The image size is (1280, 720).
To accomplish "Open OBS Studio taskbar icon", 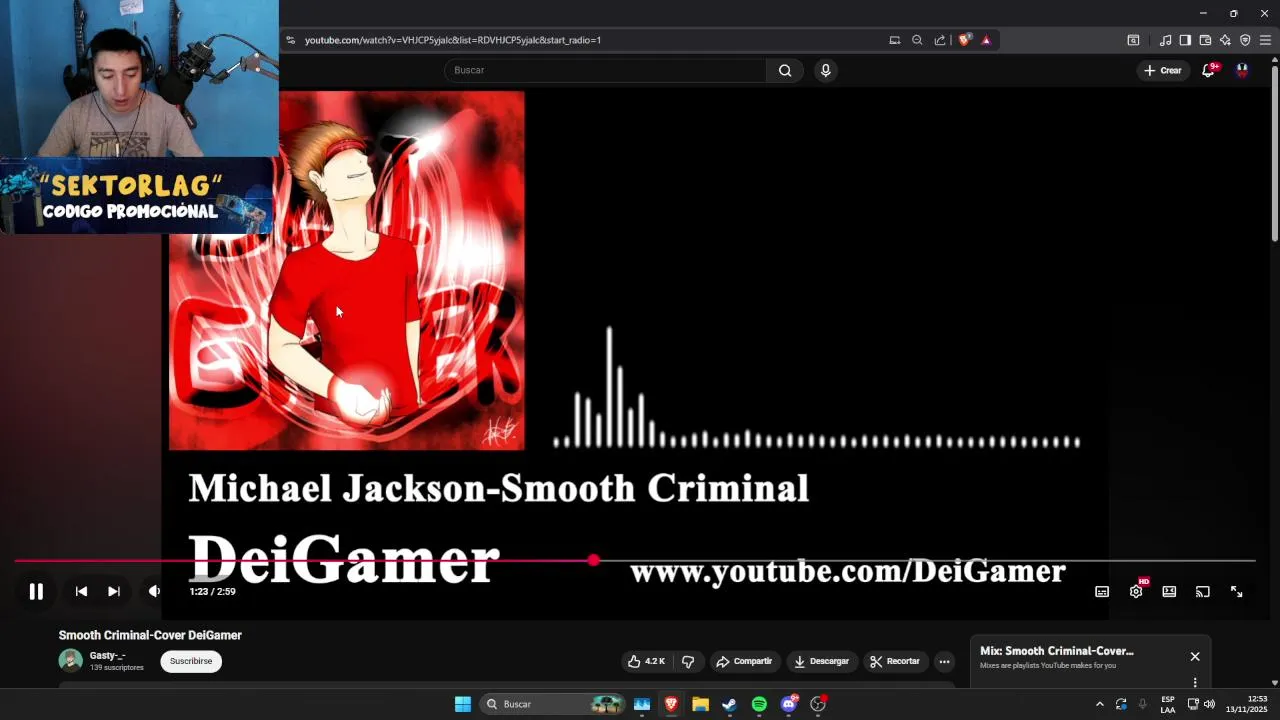I will click(x=818, y=704).
